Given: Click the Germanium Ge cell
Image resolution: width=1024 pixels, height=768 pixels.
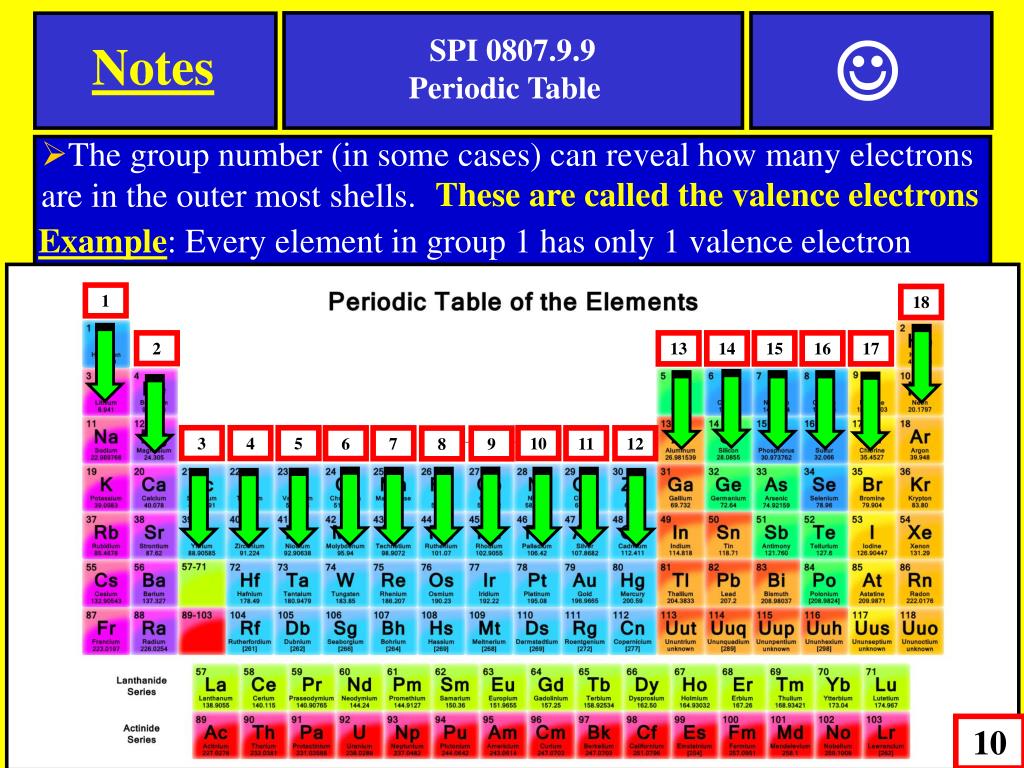Looking at the screenshot, I should 728,488.
